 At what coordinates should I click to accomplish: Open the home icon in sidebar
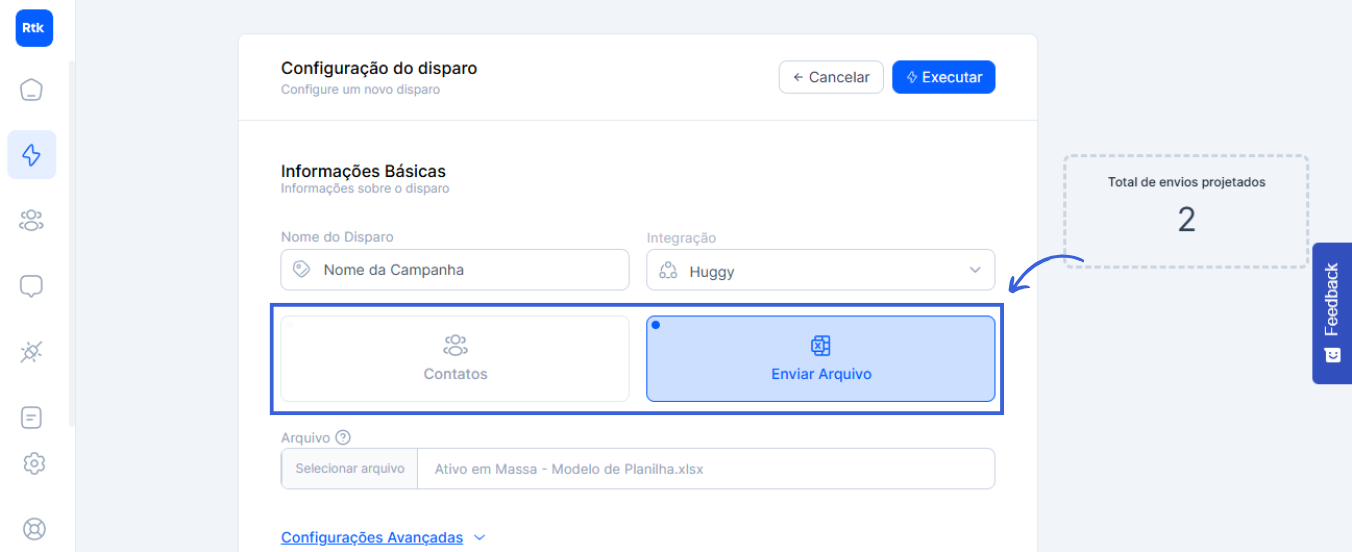tap(32, 90)
